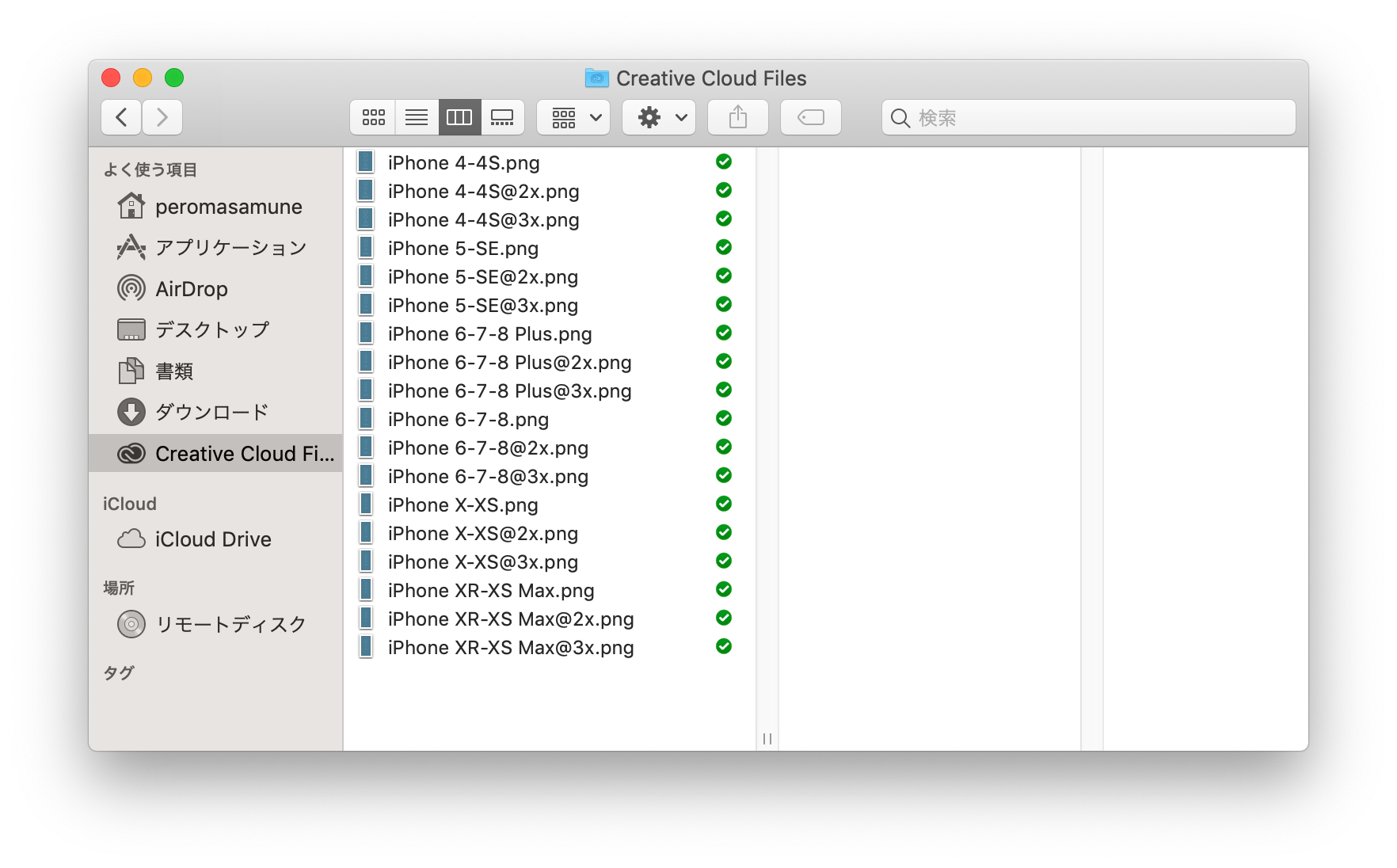Viewport: 1397px width, 868px height.
Task: Select file iPhone 6-7-8@2x.png
Action: coord(550,447)
